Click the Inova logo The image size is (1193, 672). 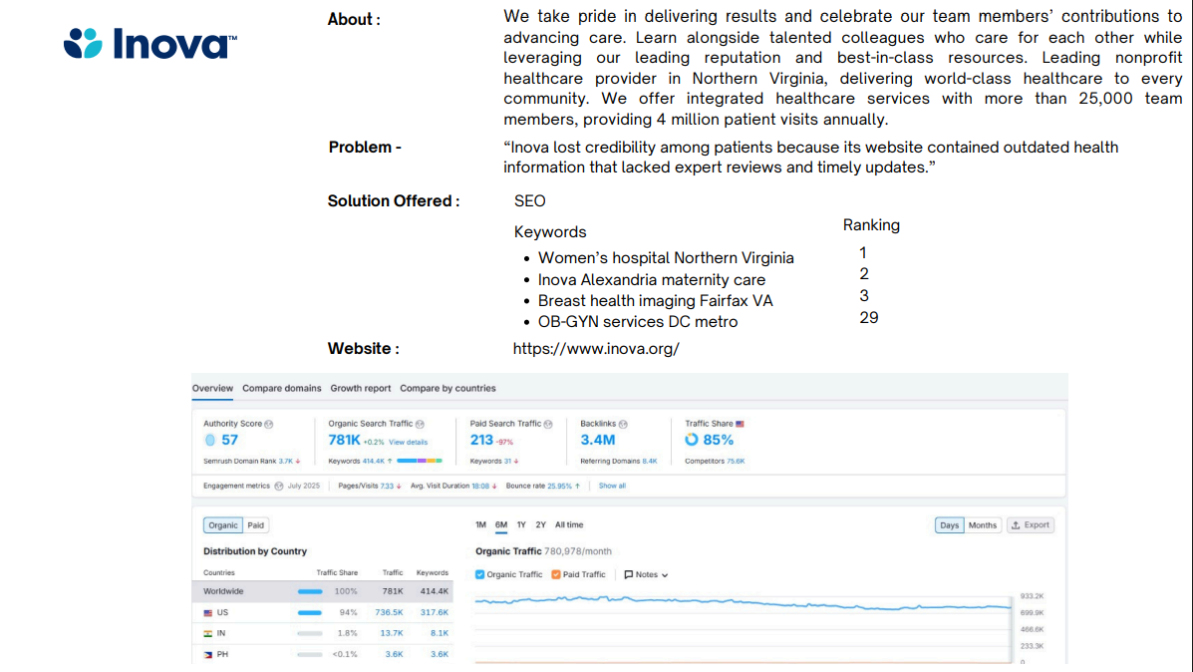pyautogui.click(x=150, y=43)
